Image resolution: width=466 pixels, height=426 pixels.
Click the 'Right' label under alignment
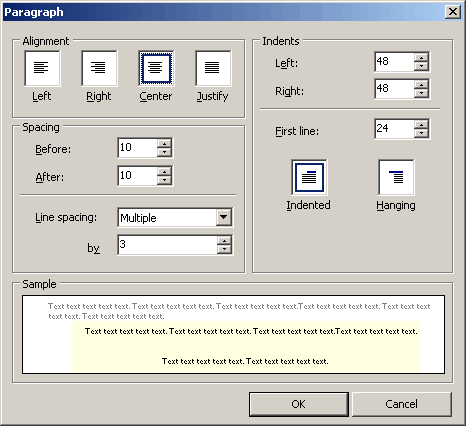click(99, 97)
